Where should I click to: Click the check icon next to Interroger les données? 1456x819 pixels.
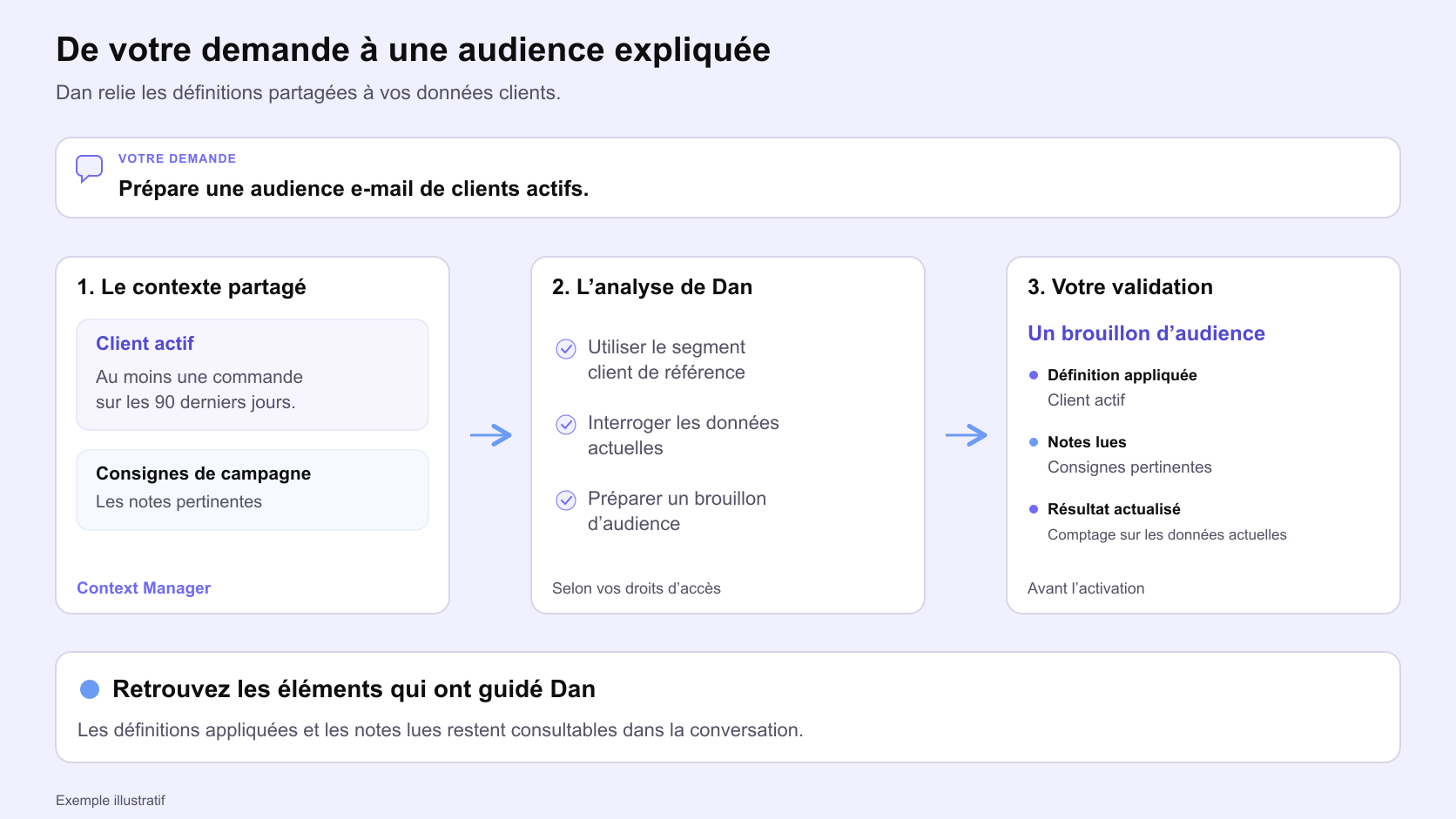566,425
